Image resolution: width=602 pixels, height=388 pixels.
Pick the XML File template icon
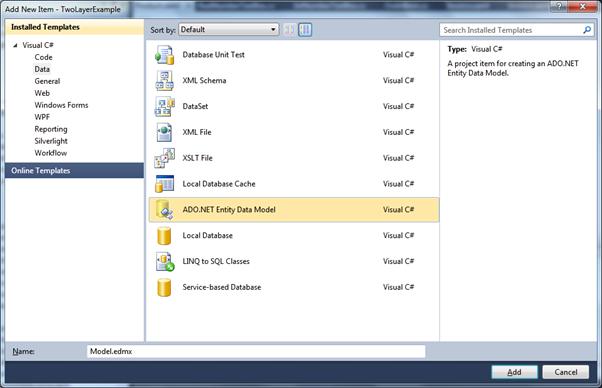(165, 132)
